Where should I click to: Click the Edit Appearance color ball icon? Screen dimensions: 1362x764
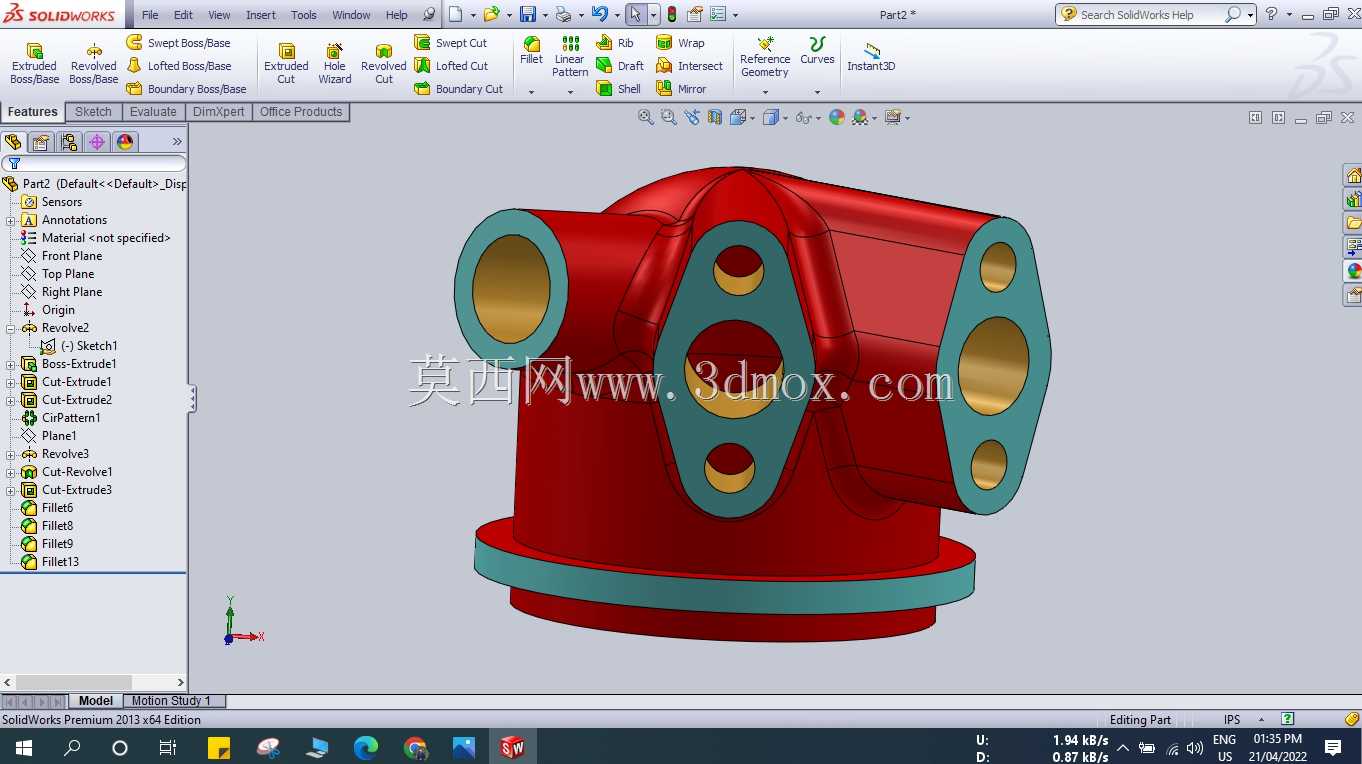(837, 117)
